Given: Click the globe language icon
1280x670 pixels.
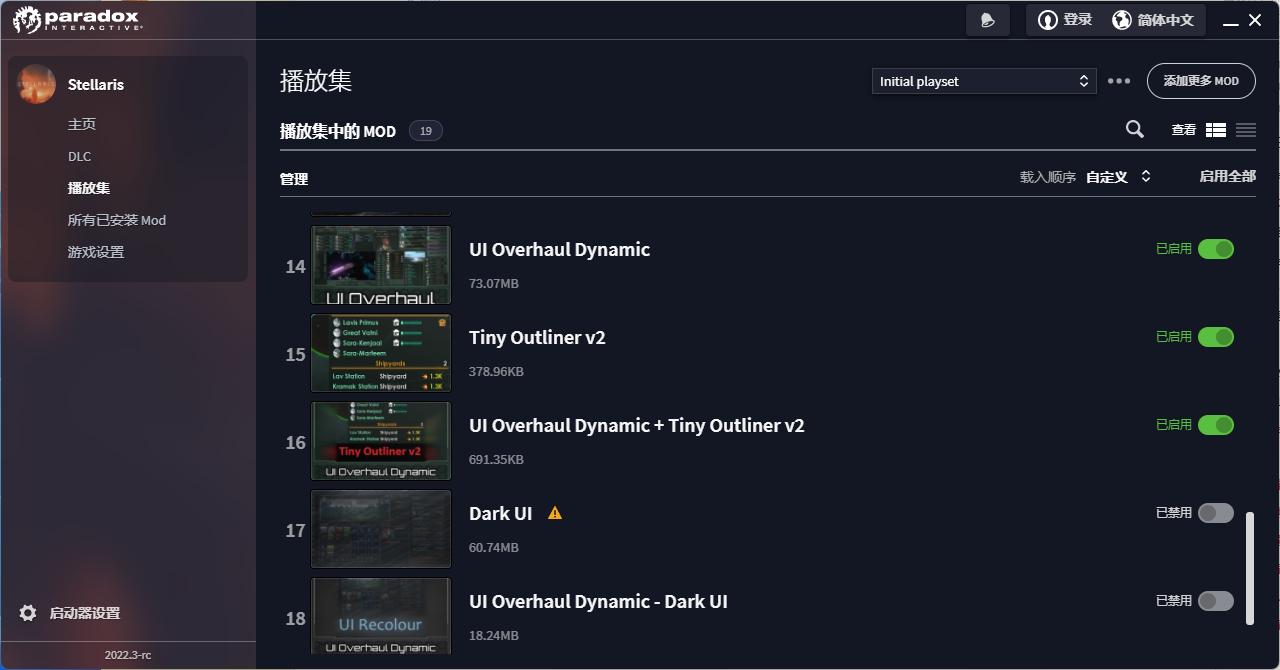Looking at the screenshot, I should [x=1122, y=20].
